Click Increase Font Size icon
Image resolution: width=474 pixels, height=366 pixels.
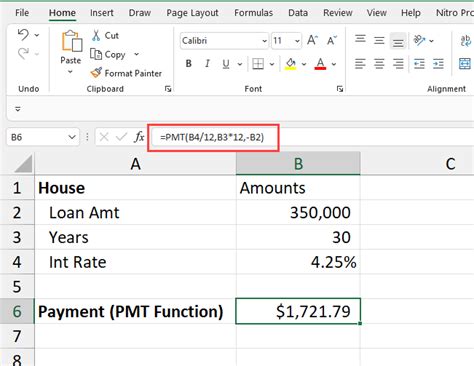pos(312,40)
